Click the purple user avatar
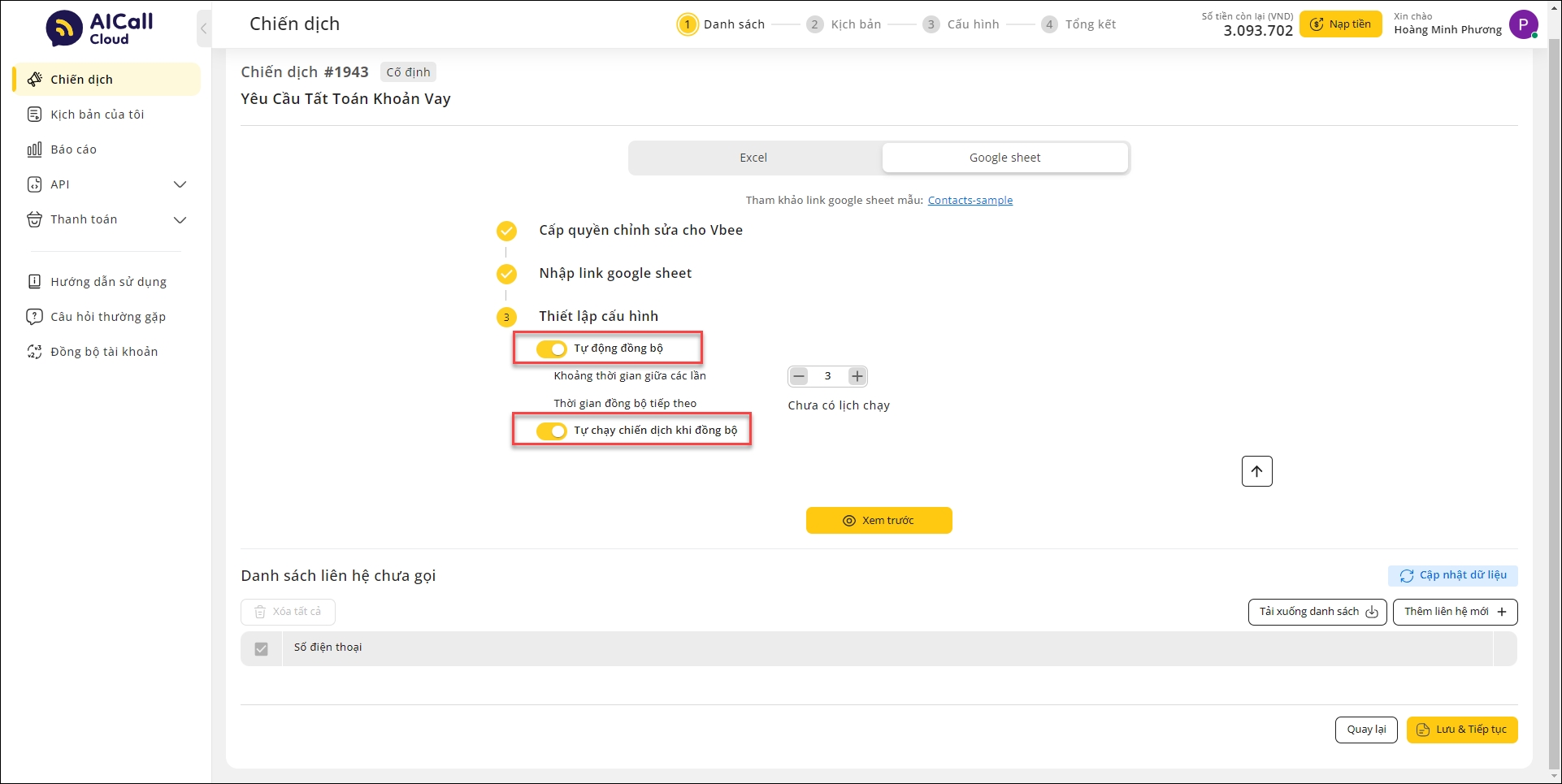Screen dimensions: 1562x784 pyautogui.click(x=1522, y=24)
